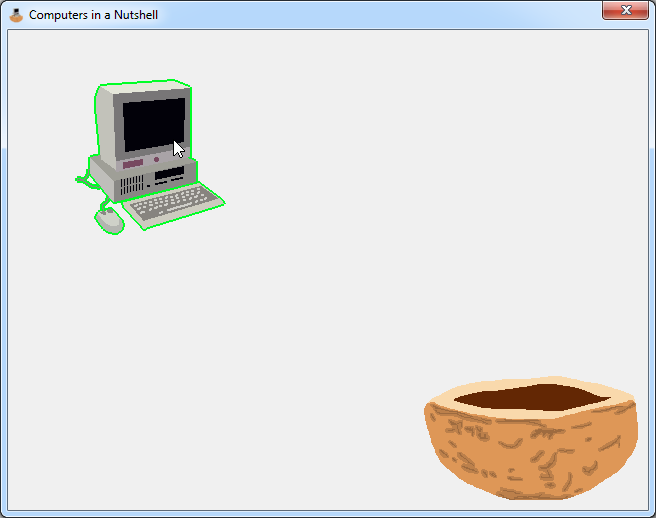This screenshot has height=518, width=656.
Task: Close the Computers in a Nutshell window
Action: 625,10
